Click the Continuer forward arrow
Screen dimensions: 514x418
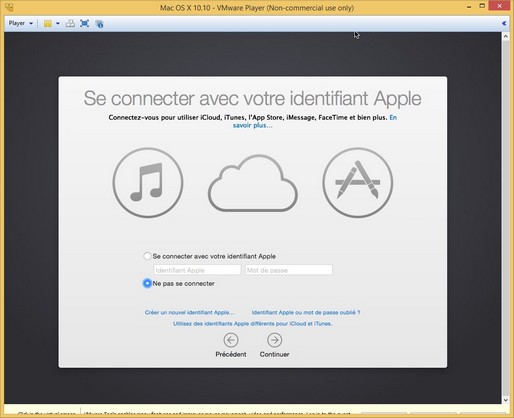[275, 340]
